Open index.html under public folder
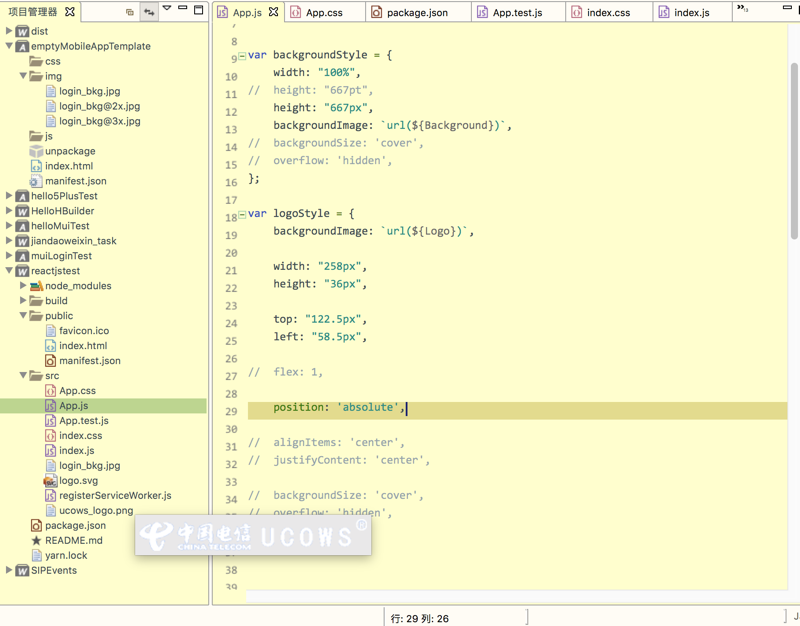Screen dimensions: 800x626 83,346
